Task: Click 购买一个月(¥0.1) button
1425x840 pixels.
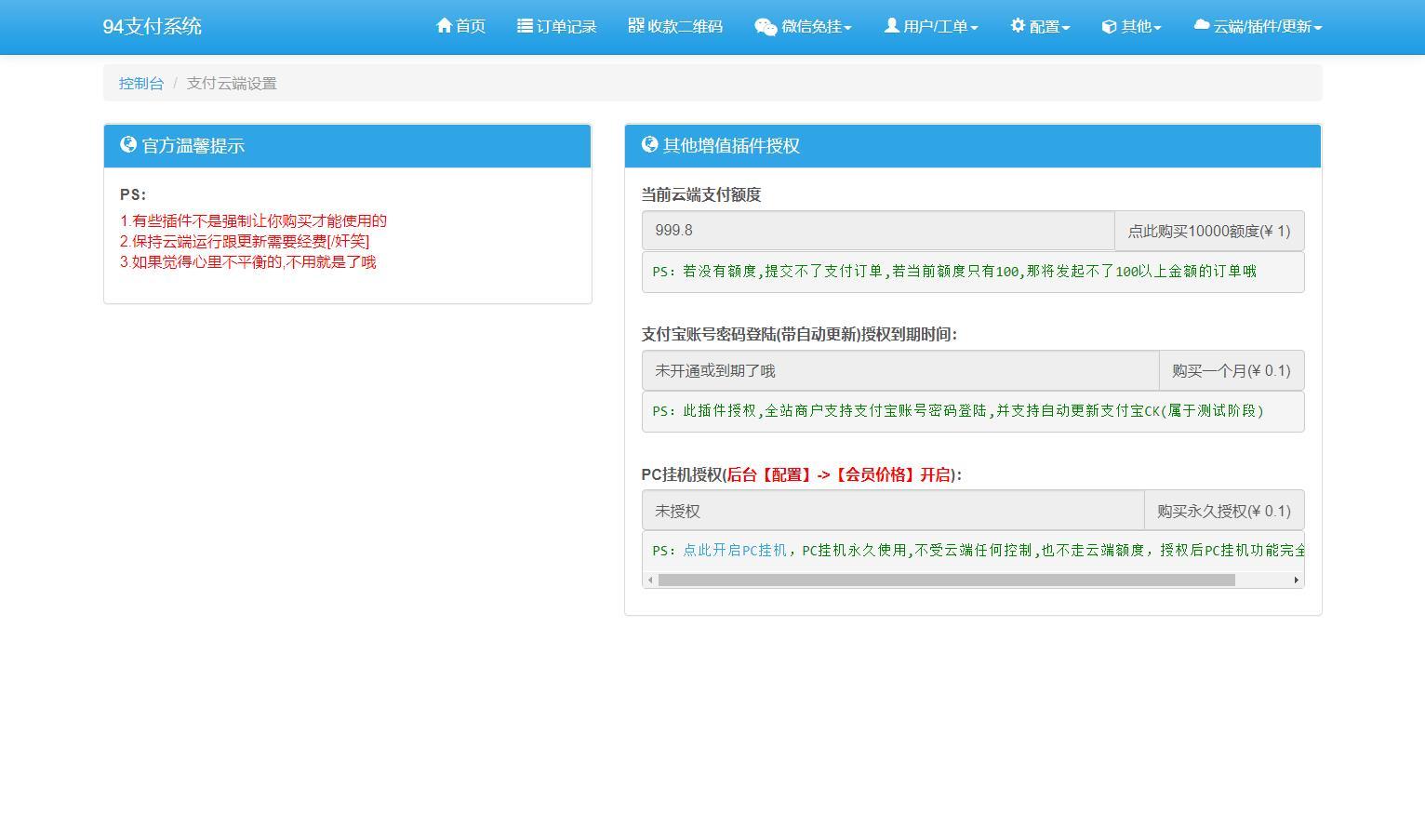Action: click(1232, 369)
